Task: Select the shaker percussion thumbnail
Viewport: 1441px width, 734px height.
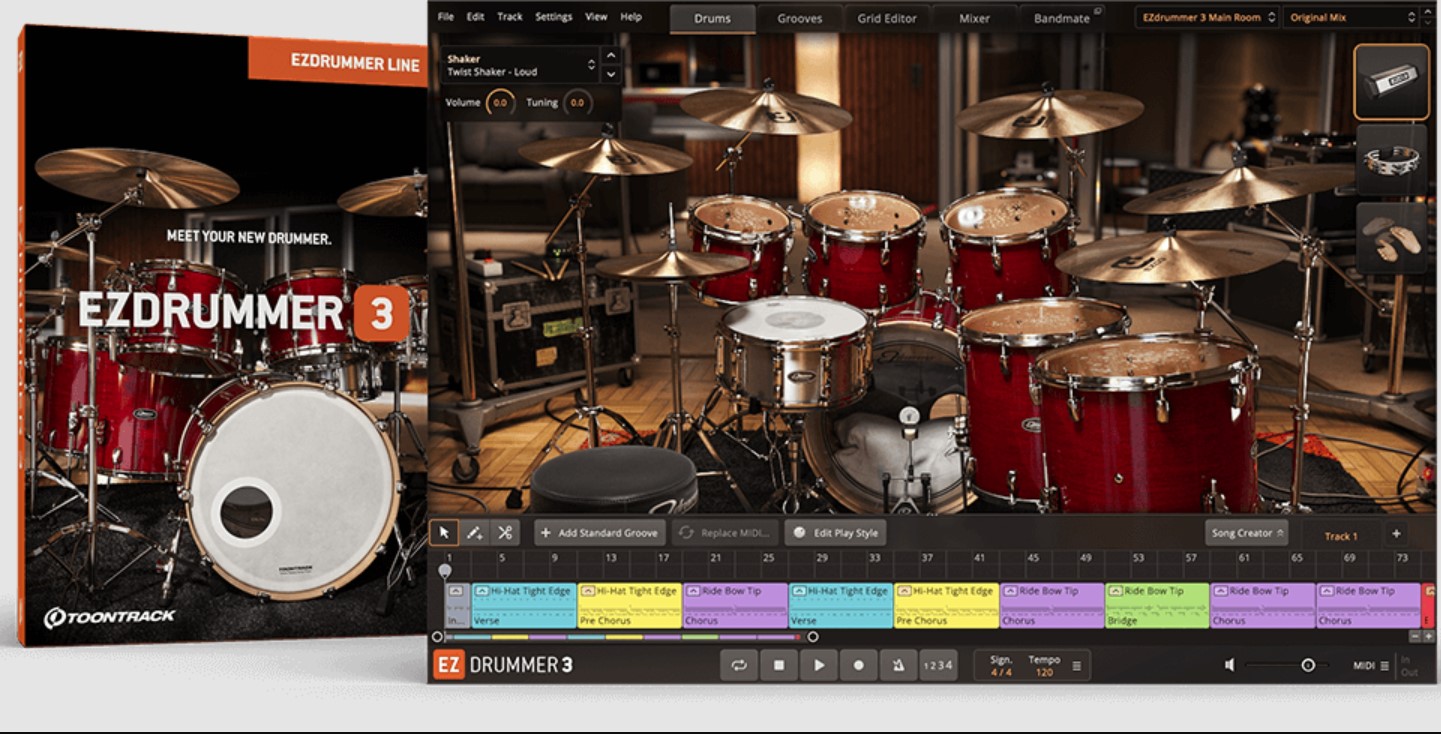Action: click(x=1391, y=81)
